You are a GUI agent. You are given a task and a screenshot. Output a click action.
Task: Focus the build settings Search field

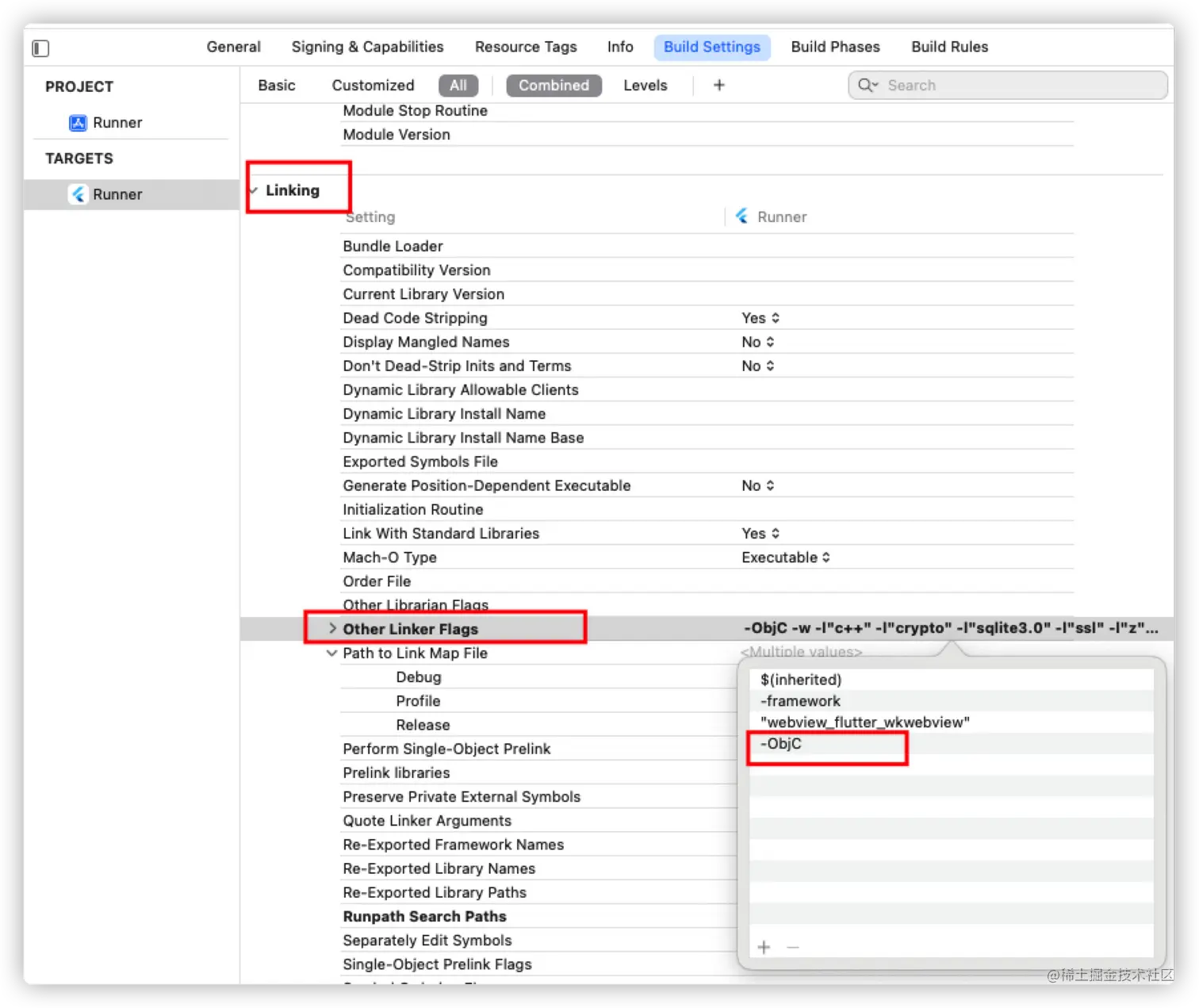point(1008,85)
